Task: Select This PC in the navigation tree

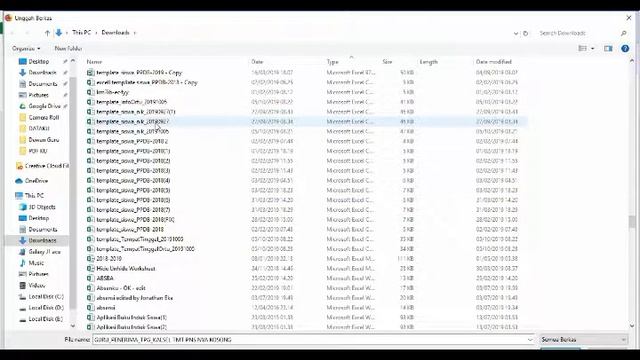Action: (34, 196)
